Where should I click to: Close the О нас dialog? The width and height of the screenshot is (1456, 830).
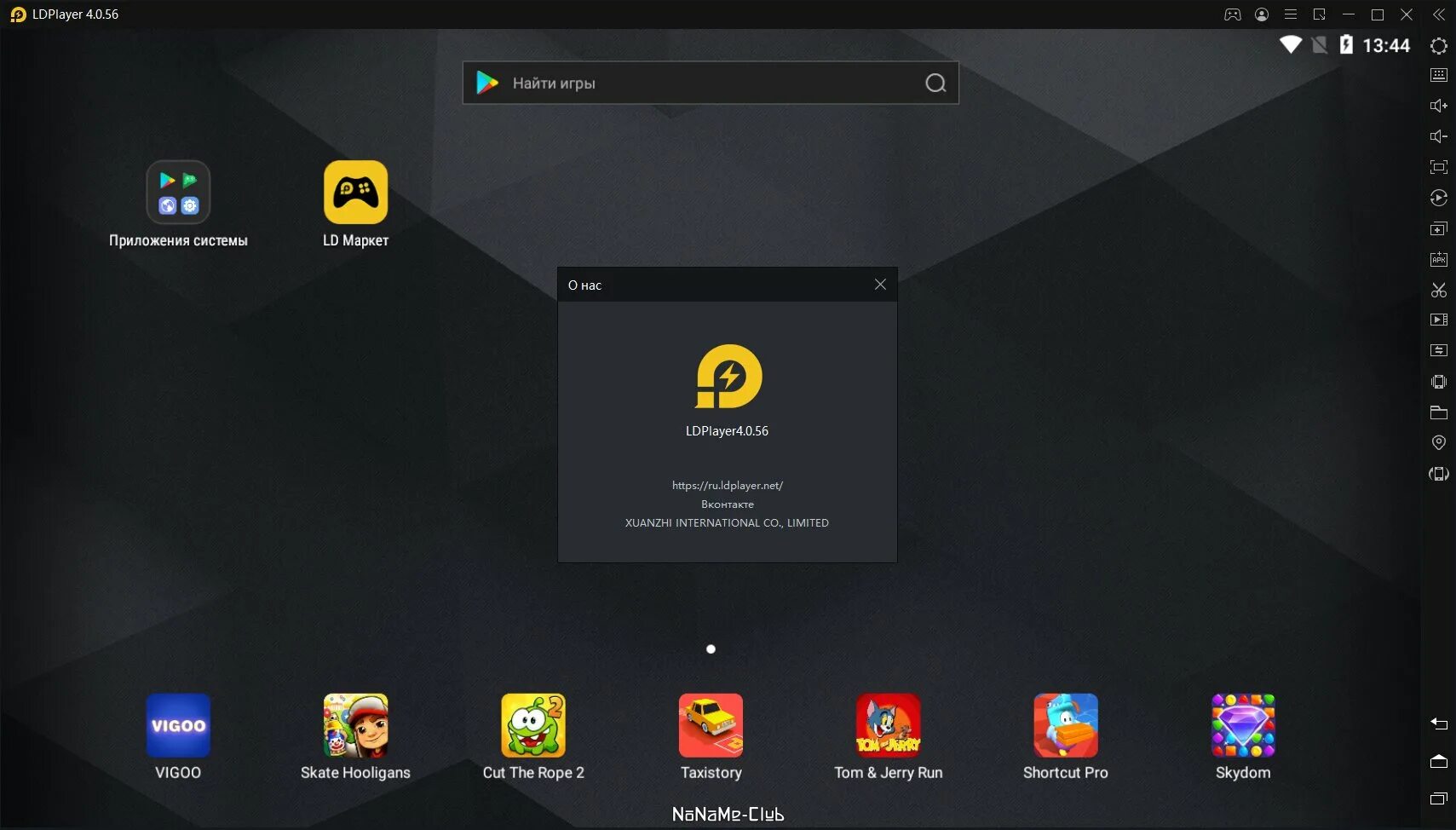(x=880, y=285)
